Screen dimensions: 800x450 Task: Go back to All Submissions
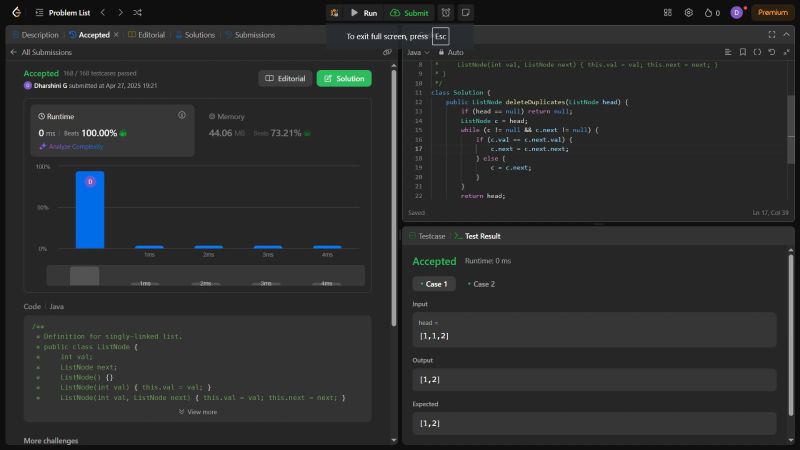(41, 52)
